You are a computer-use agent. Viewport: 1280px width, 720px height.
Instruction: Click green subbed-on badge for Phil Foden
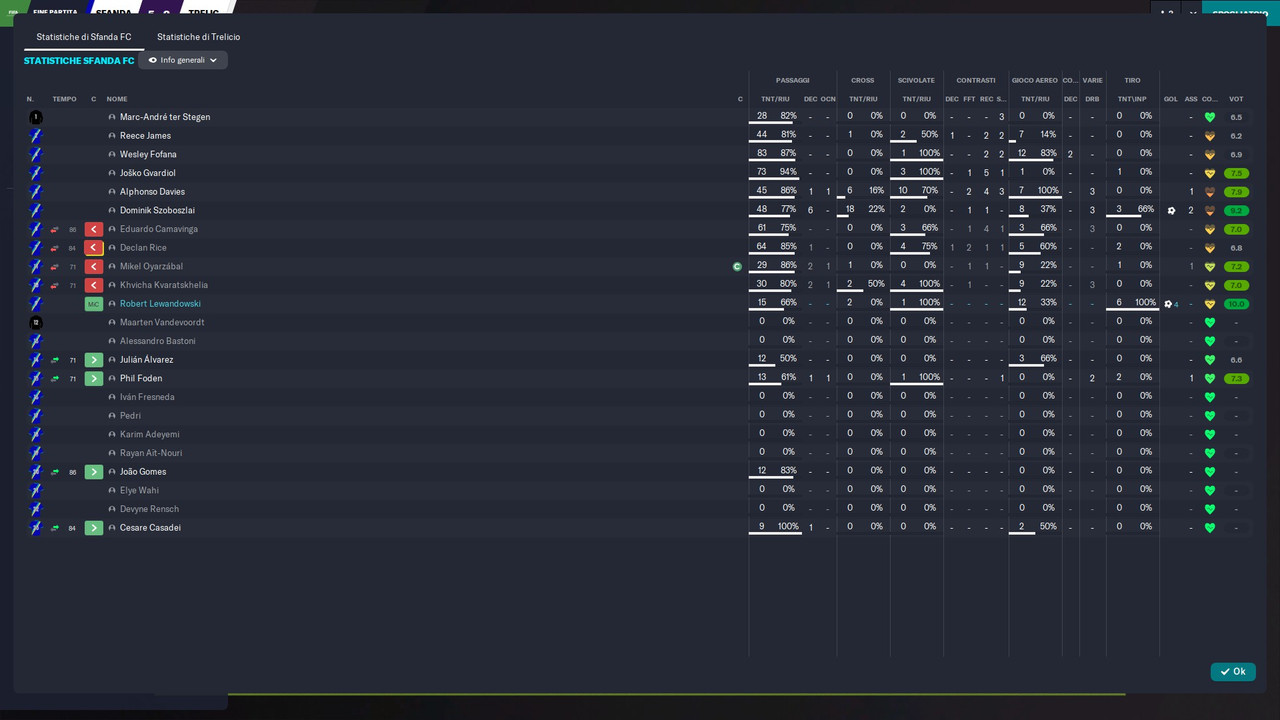pos(94,379)
